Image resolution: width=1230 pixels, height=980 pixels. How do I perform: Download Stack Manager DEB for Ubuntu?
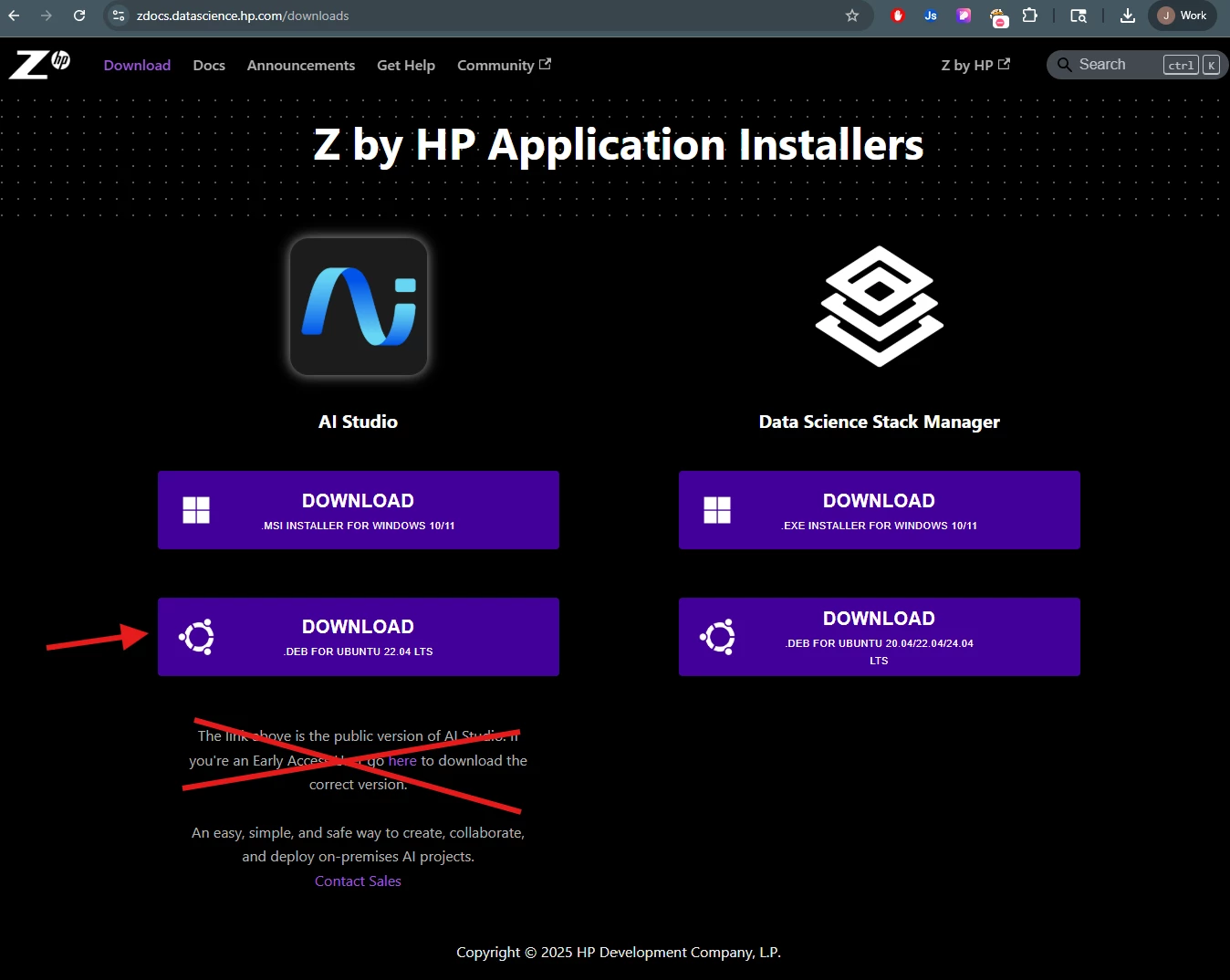click(x=880, y=637)
